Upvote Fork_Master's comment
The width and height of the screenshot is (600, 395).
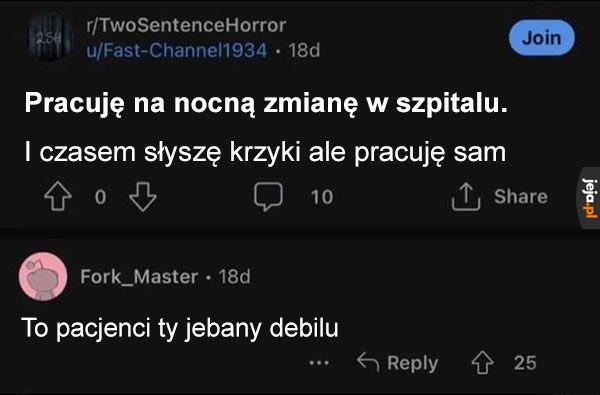coord(483,362)
